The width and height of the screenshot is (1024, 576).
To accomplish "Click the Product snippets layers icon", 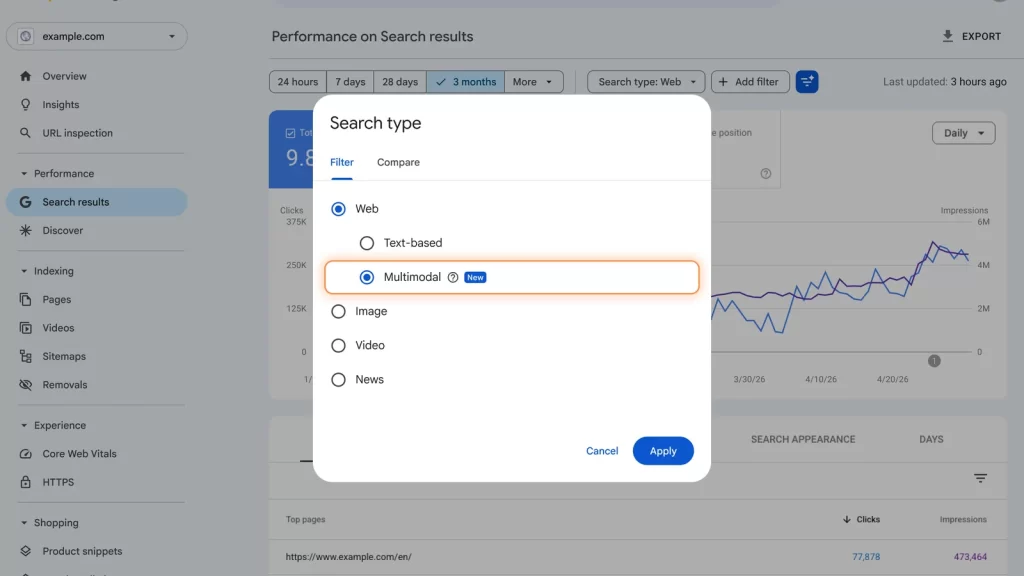I will coord(25,551).
